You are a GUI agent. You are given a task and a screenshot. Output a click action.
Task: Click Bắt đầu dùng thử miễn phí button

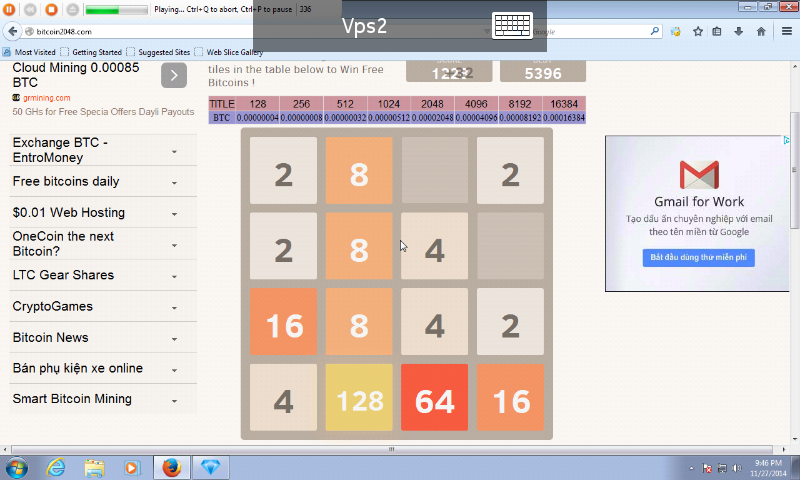pos(698,258)
